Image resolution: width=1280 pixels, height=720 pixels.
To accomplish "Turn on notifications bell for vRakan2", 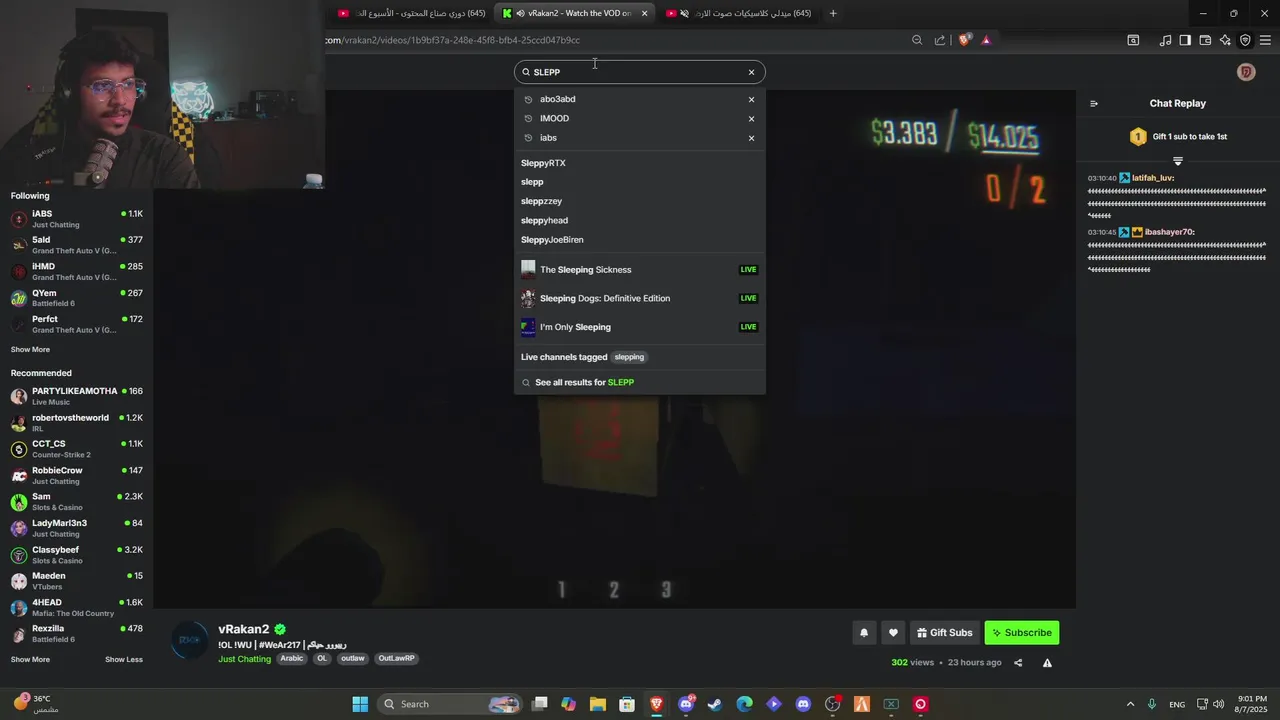I will [x=864, y=632].
